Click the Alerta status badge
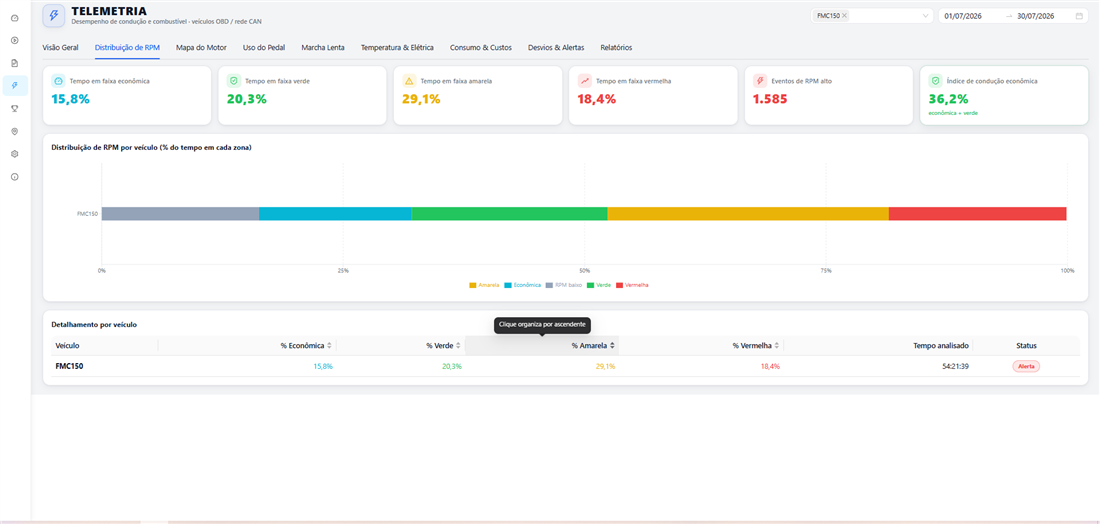This screenshot has height=524, width=1100. pos(1026,366)
